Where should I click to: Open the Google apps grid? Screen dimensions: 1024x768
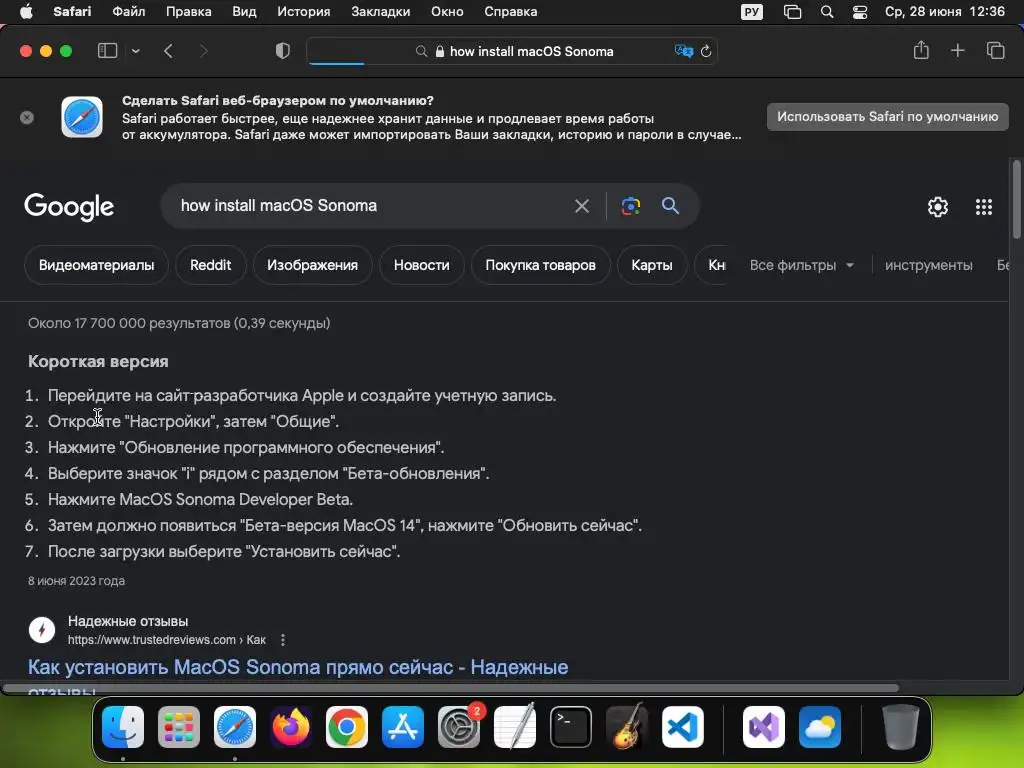[984, 207]
